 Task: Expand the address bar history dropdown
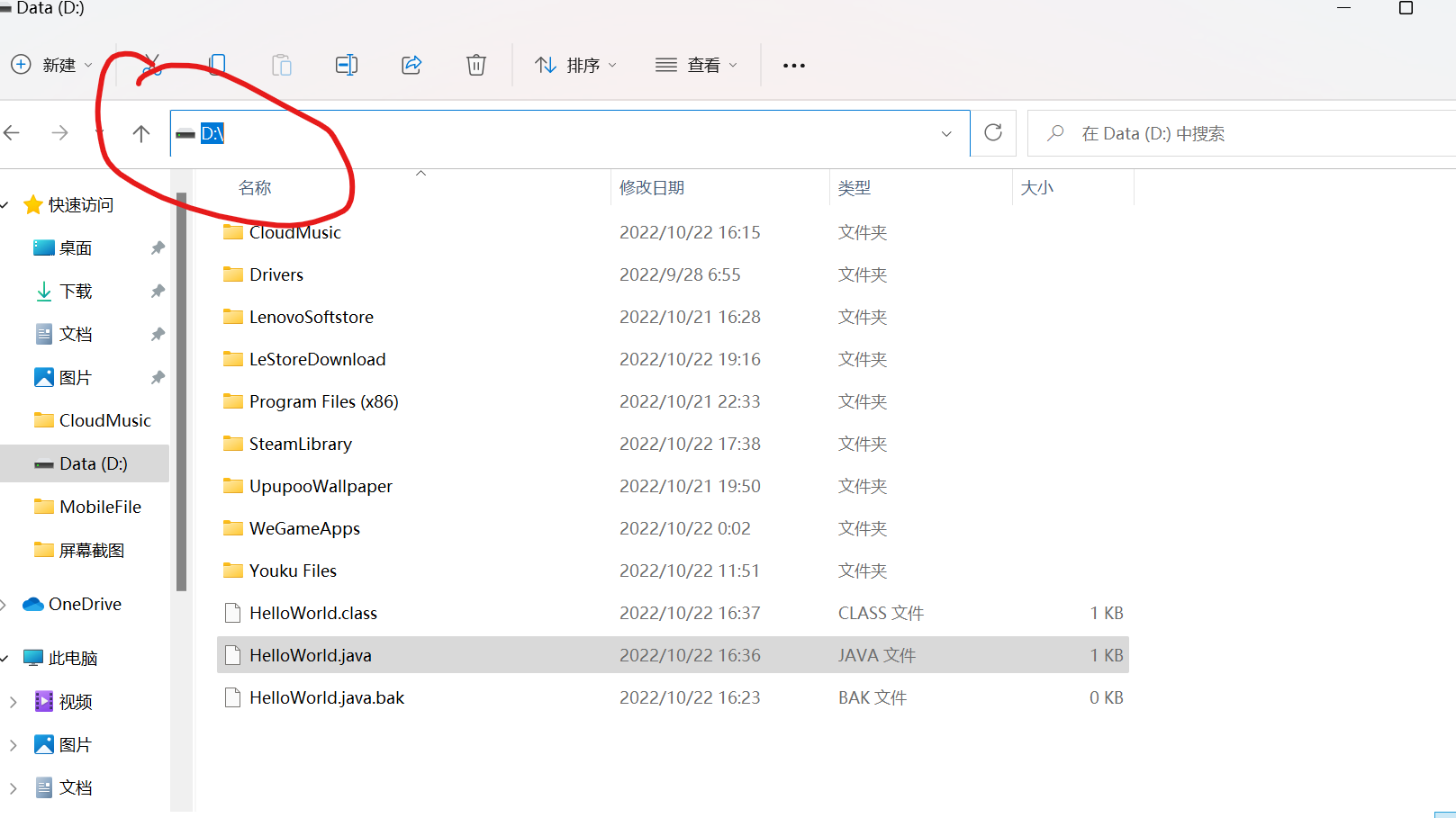(x=946, y=133)
